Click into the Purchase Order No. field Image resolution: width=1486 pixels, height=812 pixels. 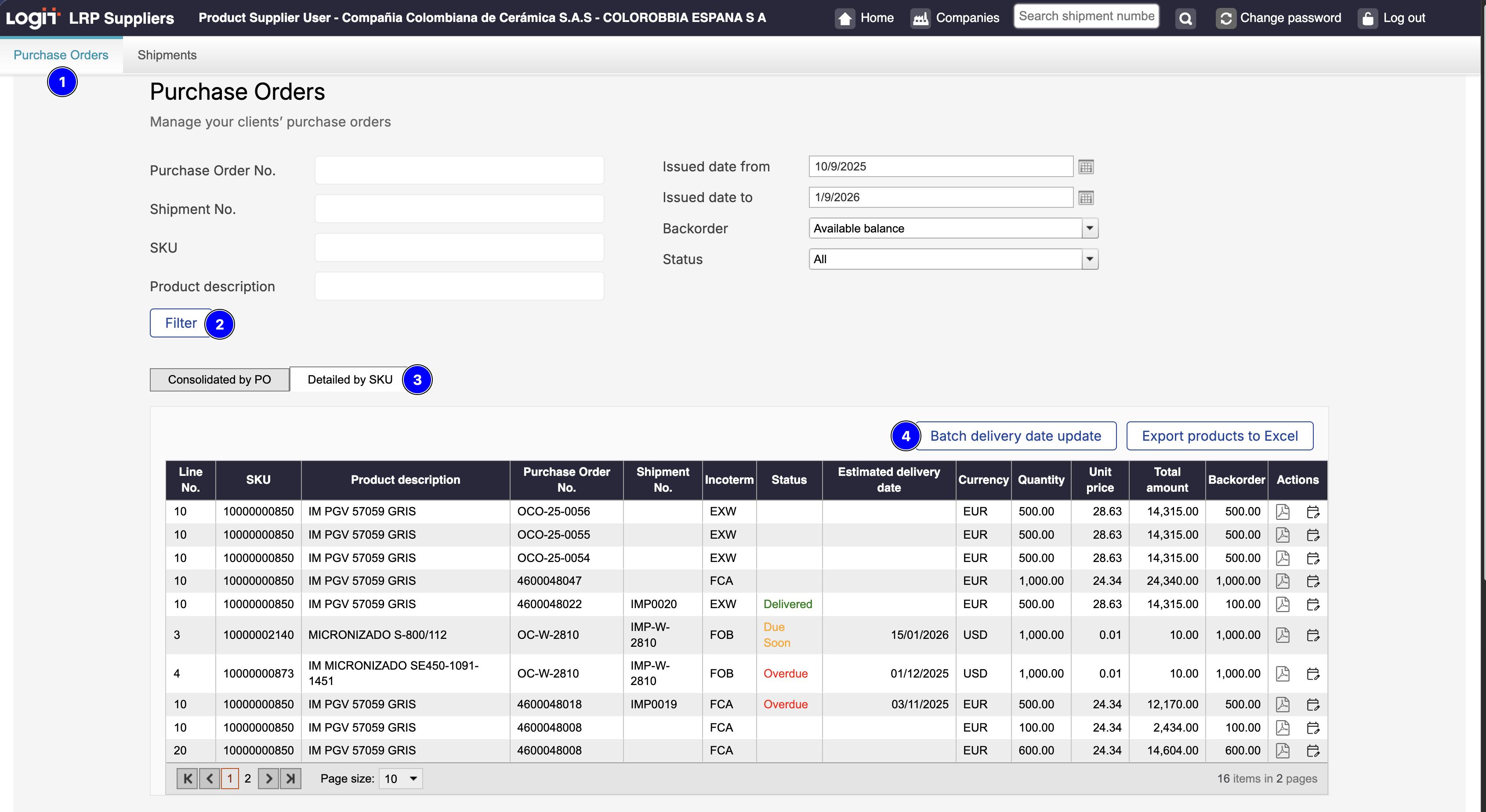(x=459, y=170)
